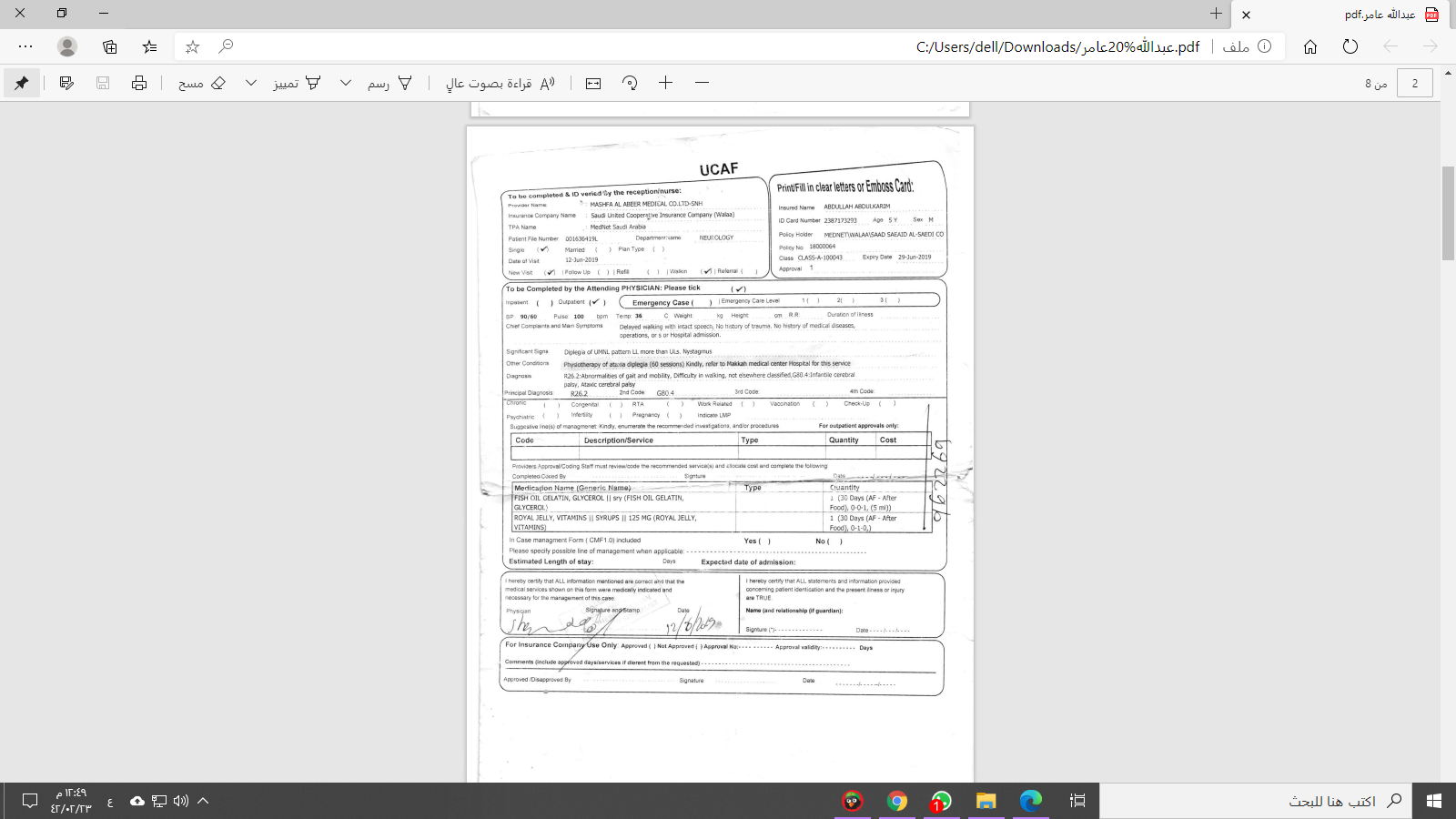Image resolution: width=1456 pixels, height=819 pixels.
Task: Open the Edge settings and more menu
Action: pyautogui.click(x=25, y=46)
